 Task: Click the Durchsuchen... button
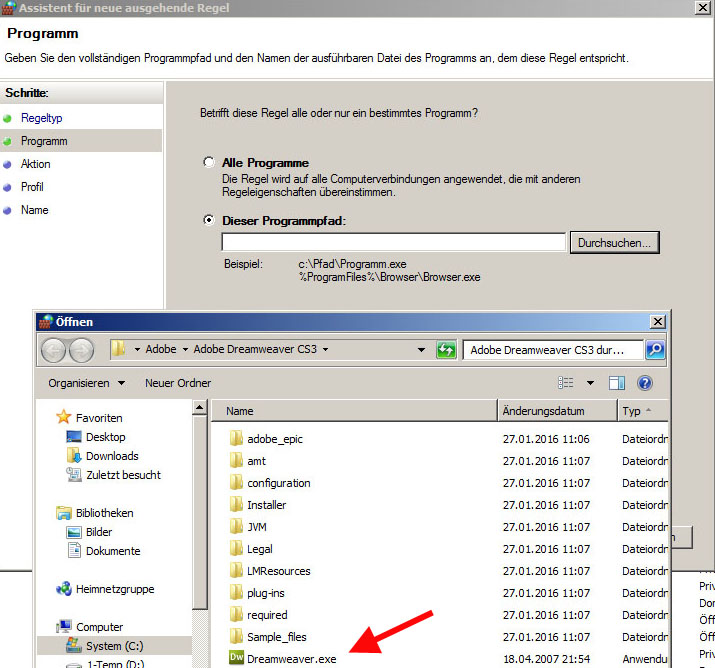(x=614, y=243)
